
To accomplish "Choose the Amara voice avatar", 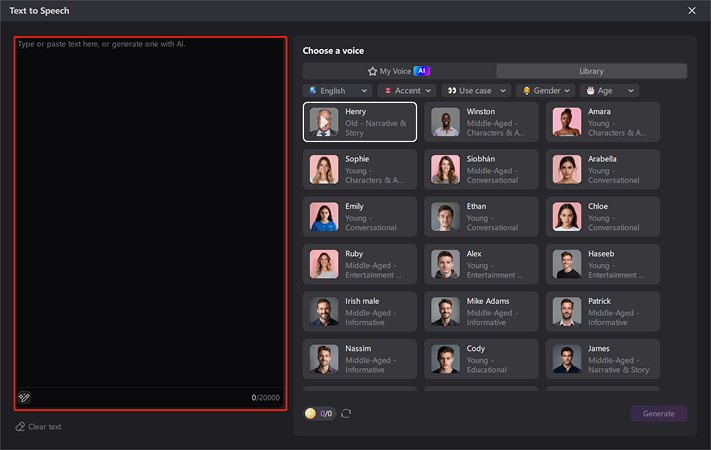I will 567,122.
